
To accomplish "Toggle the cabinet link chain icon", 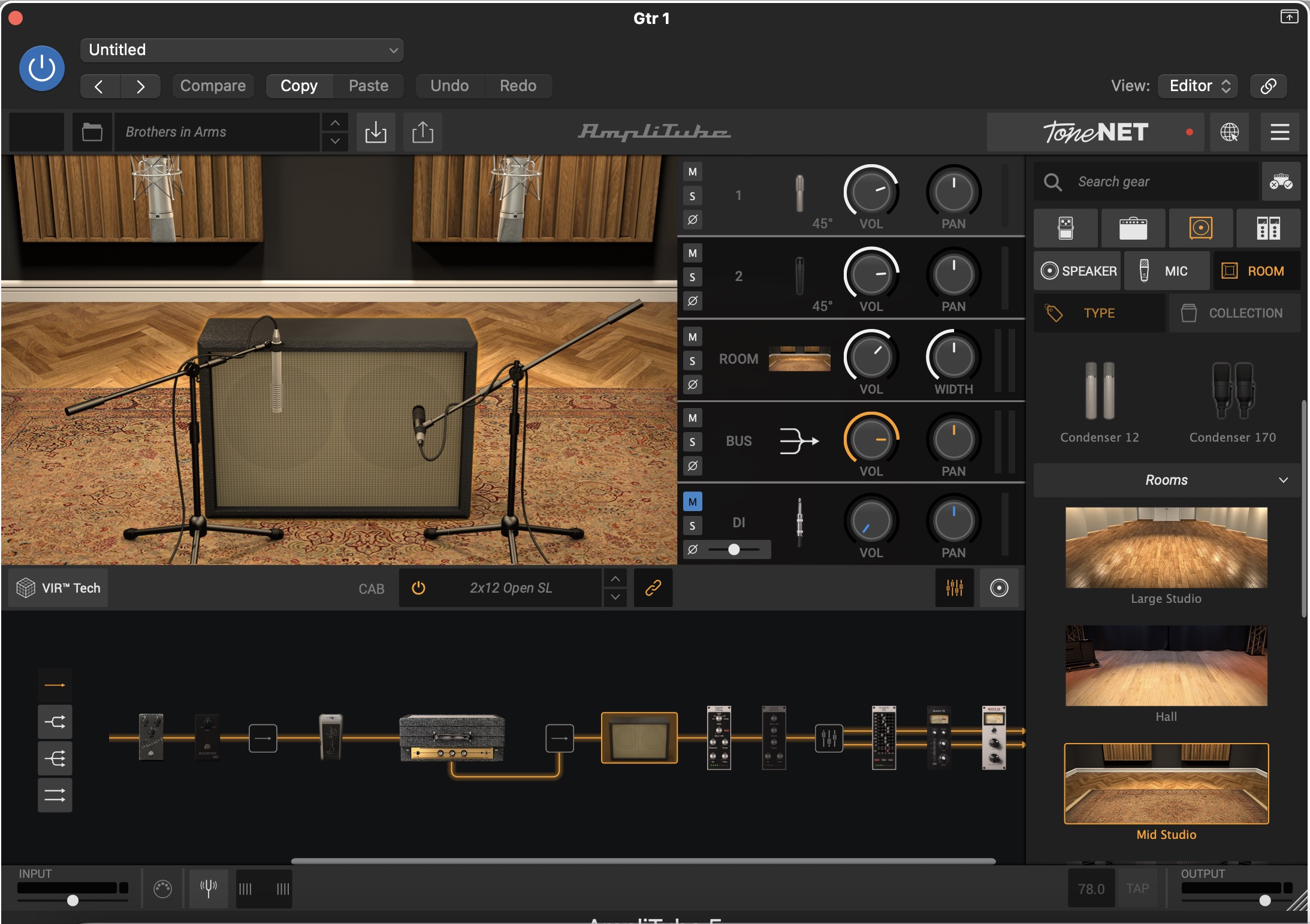I will (653, 588).
